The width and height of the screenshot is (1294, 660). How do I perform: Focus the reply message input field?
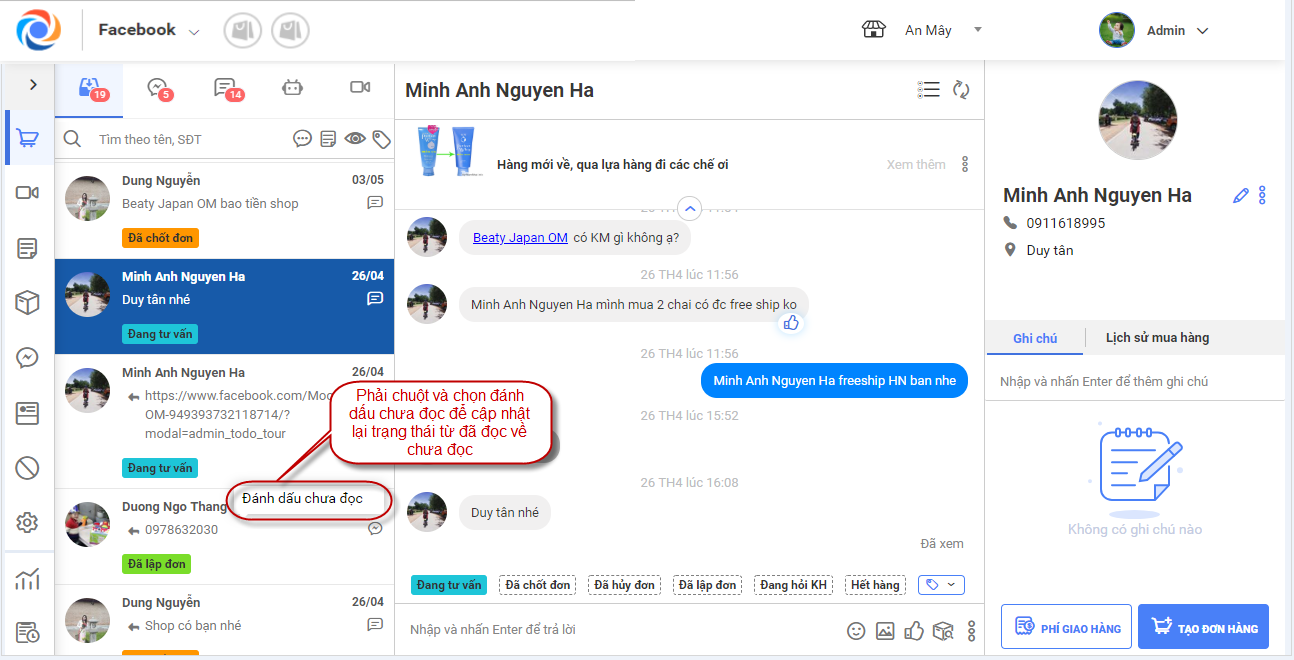[620, 630]
